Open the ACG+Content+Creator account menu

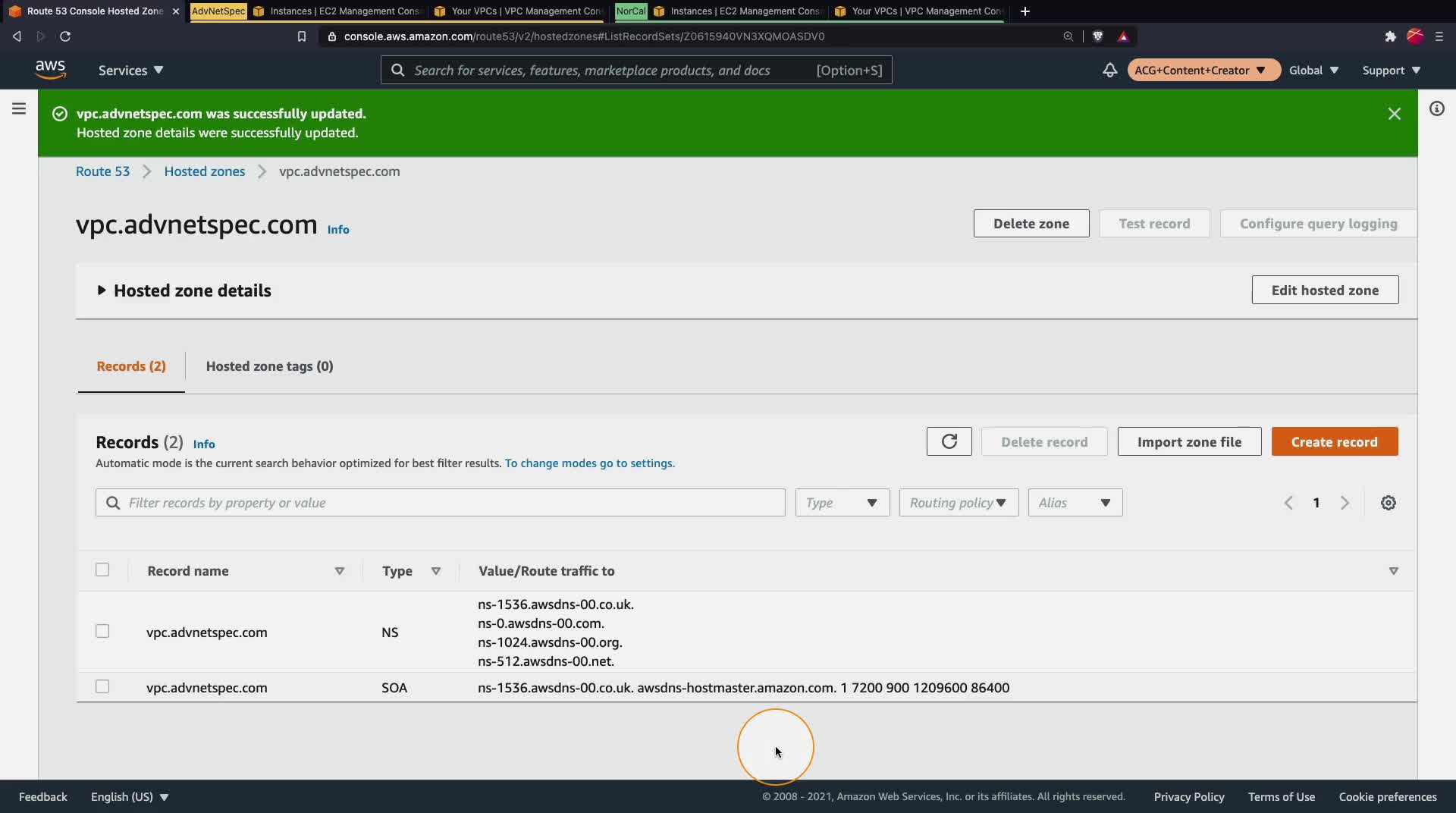pyautogui.click(x=1203, y=70)
